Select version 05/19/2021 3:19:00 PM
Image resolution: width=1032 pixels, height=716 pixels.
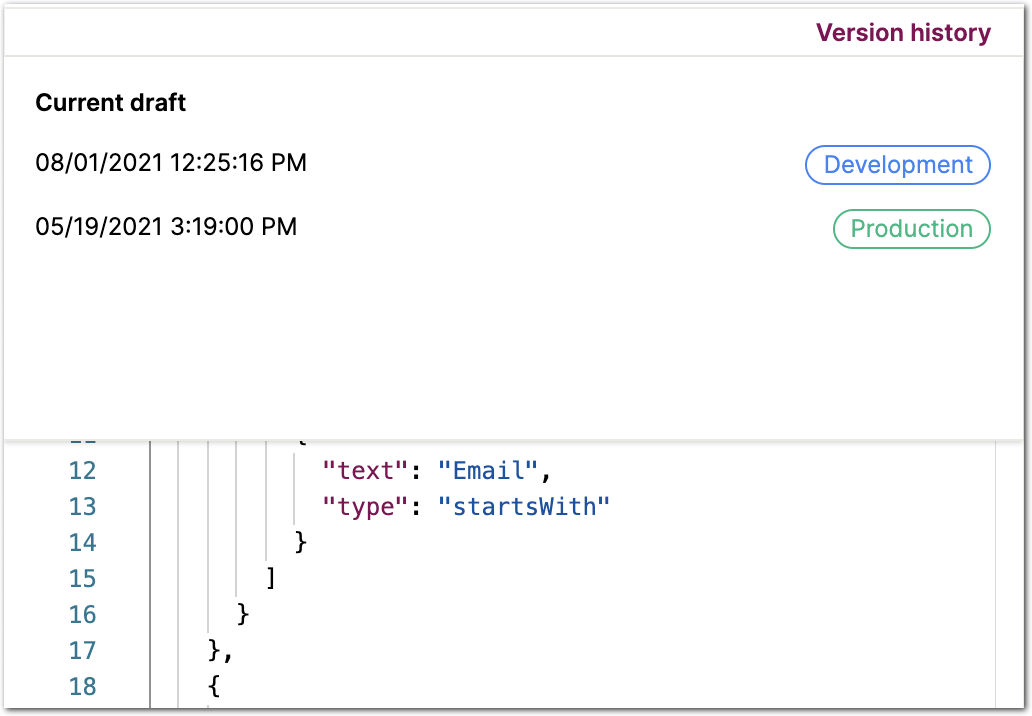coord(167,226)
